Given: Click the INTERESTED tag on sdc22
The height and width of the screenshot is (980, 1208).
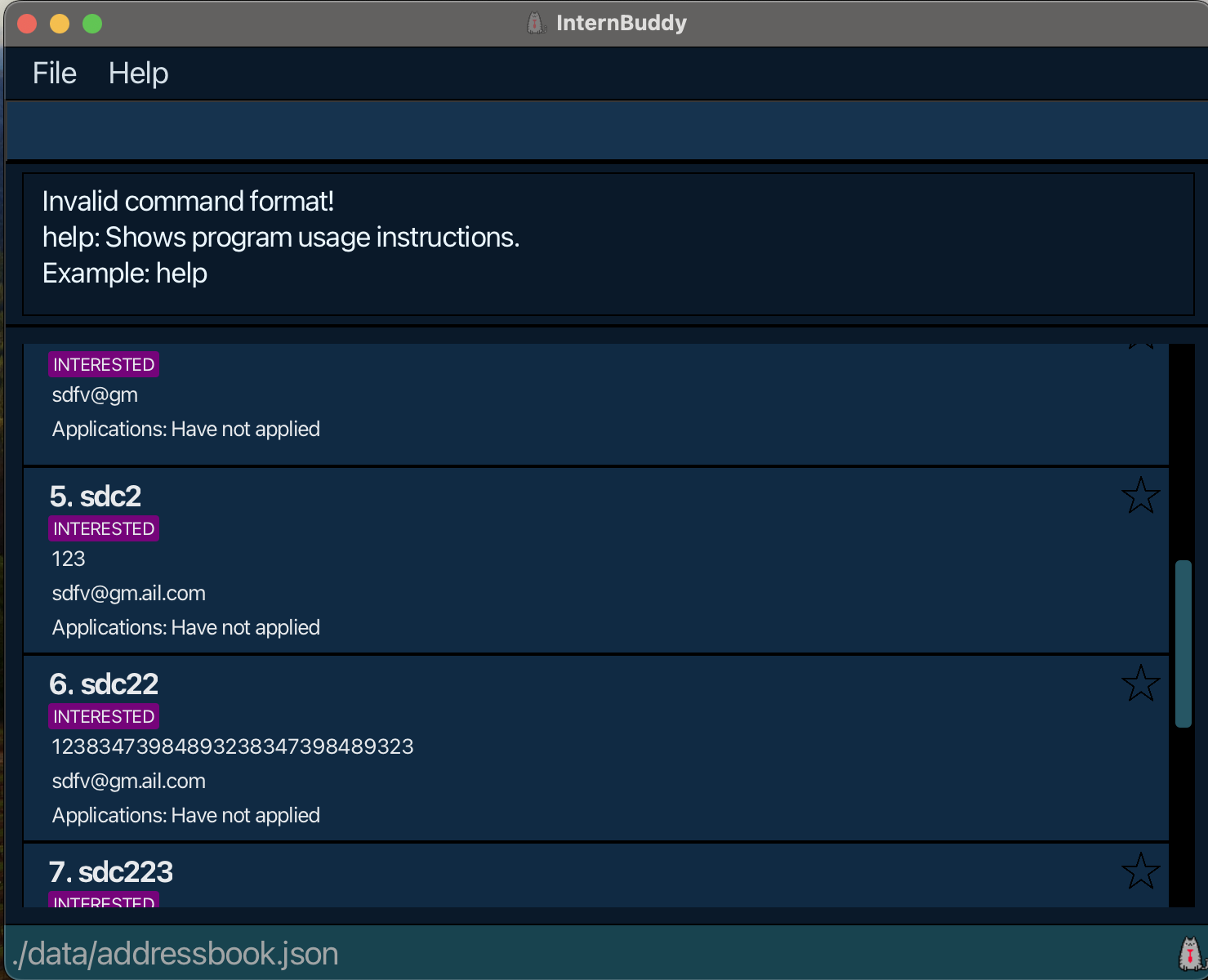Looking at the screenshot, I should click(x=104, y=716).
